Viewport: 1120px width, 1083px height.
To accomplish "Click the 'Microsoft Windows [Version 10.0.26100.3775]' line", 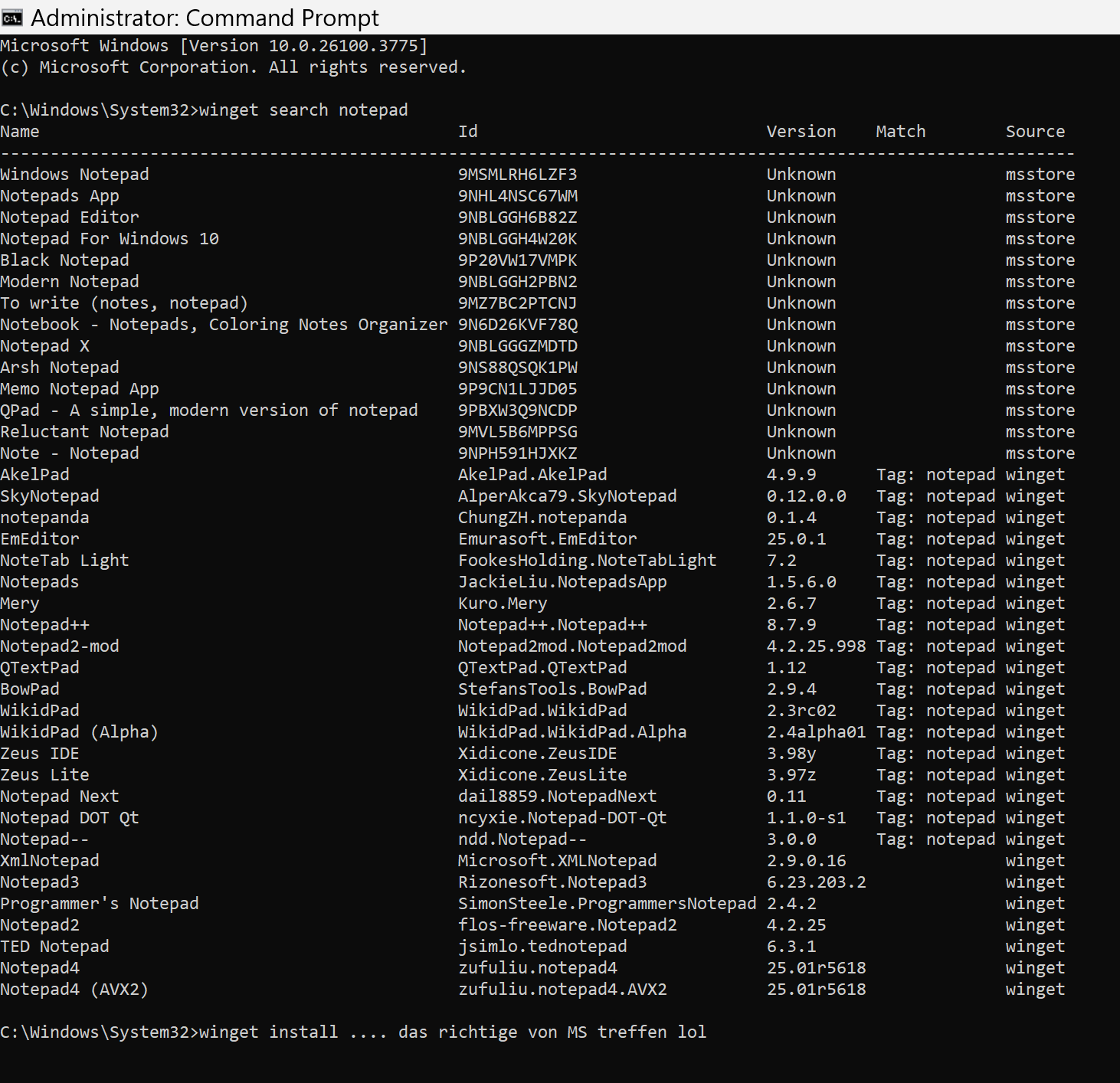I will [214, 46].
